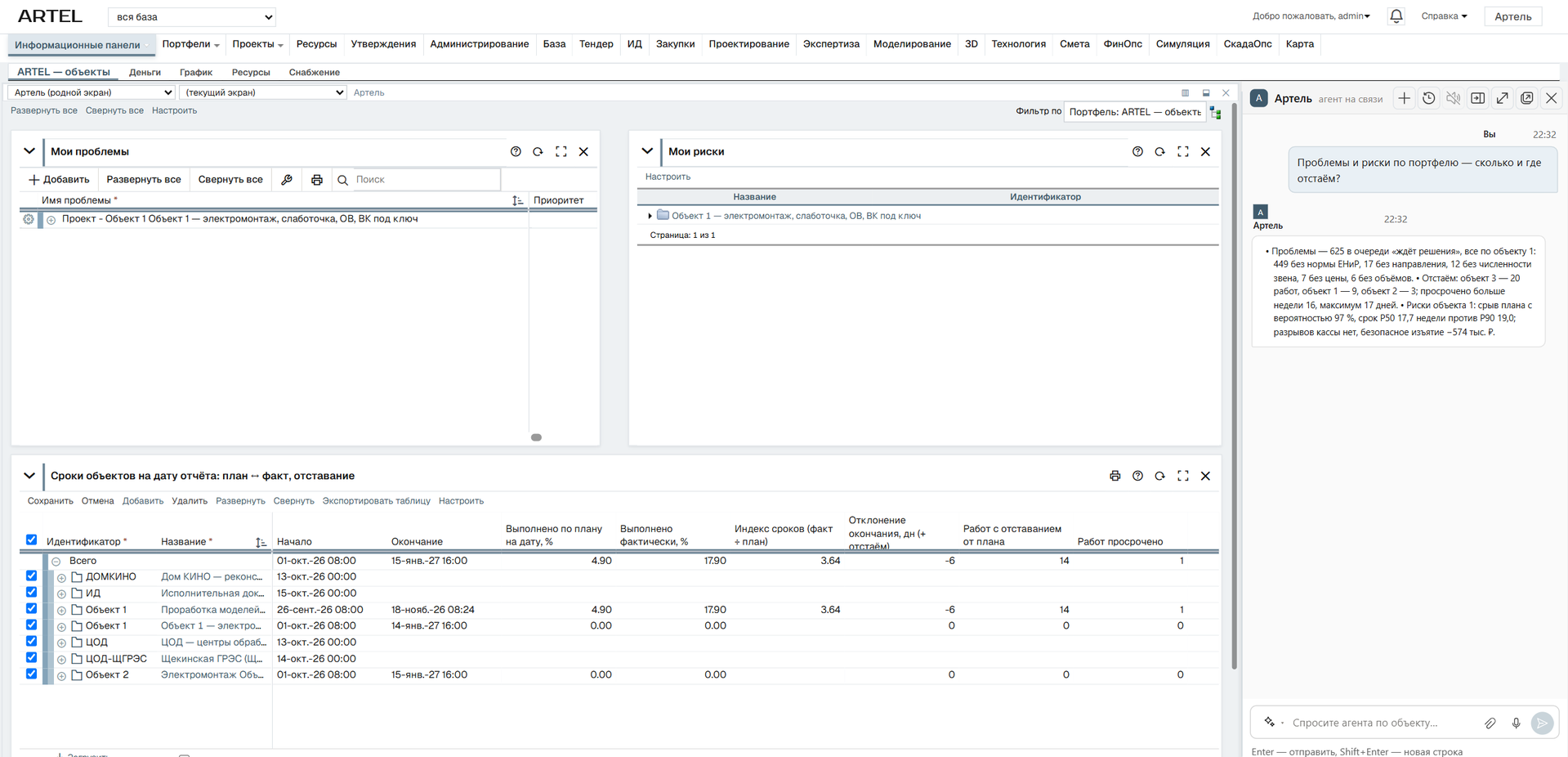This screenshot has height=757, width=1568.
Task: Click the wrench icon in Мои проблемы toolbar
Action: click(x=287, y=180)
